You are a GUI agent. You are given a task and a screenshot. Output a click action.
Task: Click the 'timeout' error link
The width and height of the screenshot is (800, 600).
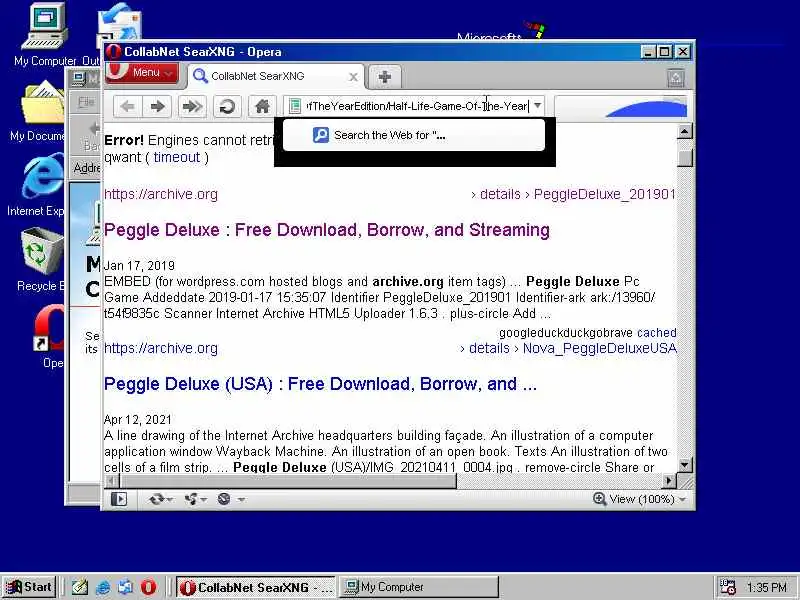click(x=177, y=157)
